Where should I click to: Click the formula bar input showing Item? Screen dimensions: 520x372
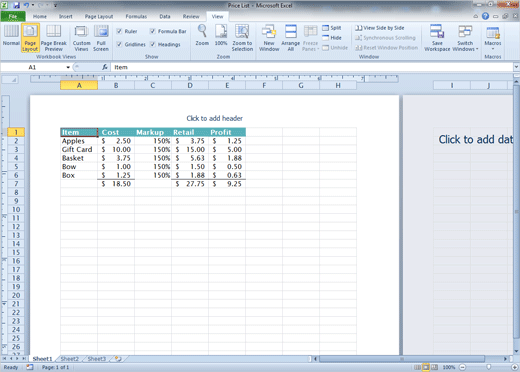point(312,67)
